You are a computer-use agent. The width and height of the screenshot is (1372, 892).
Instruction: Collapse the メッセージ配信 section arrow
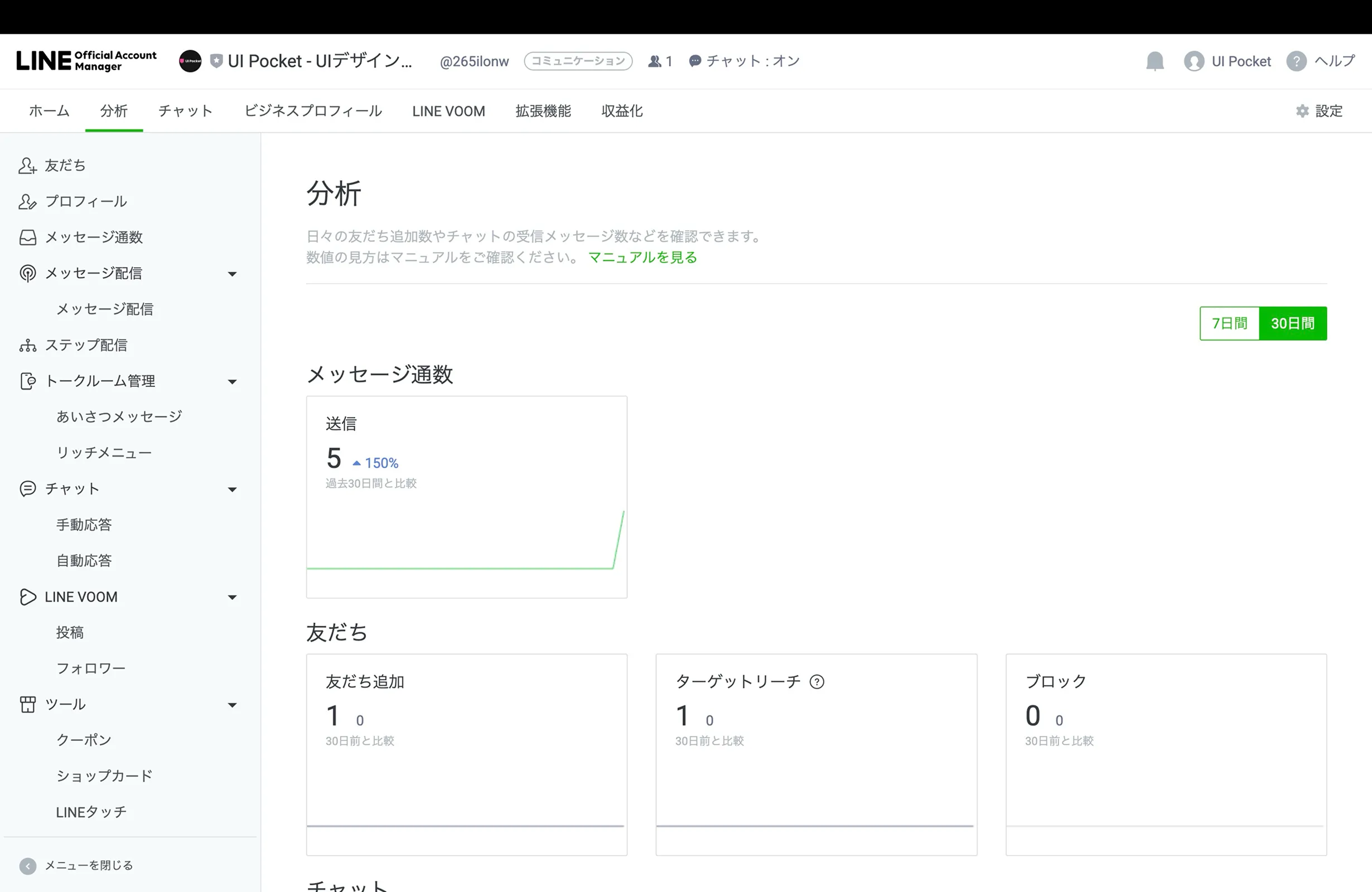point(233,274)
